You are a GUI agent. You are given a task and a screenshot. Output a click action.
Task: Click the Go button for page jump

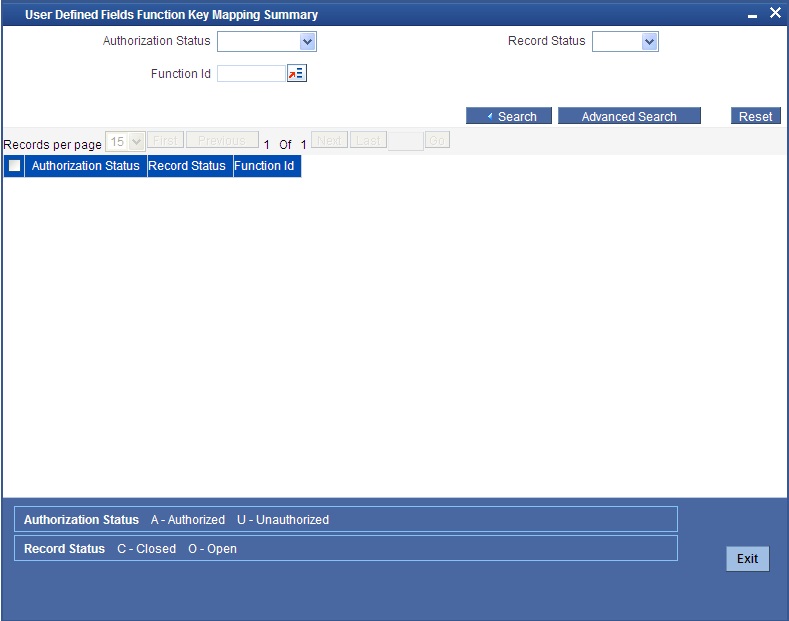click(x=437, y=140)
